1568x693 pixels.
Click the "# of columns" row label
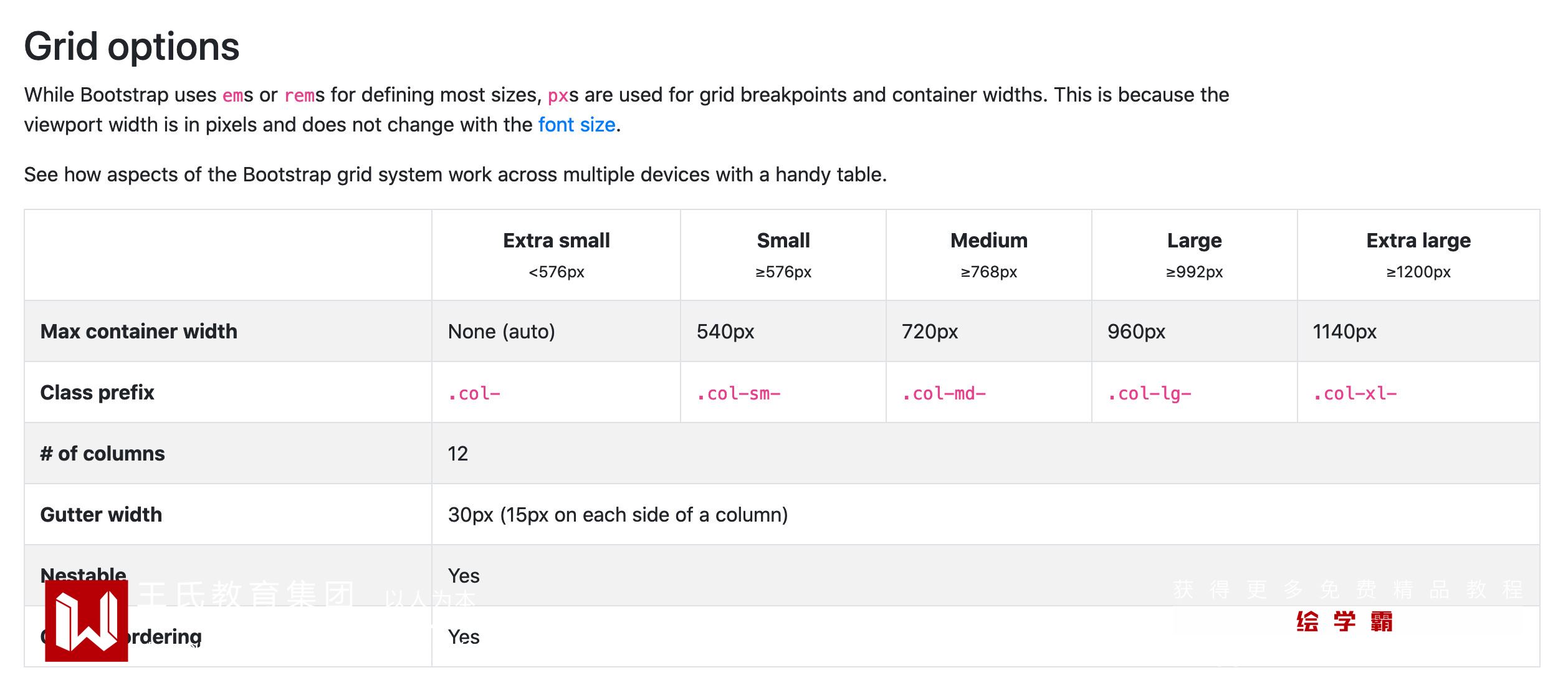click(103, 454)
